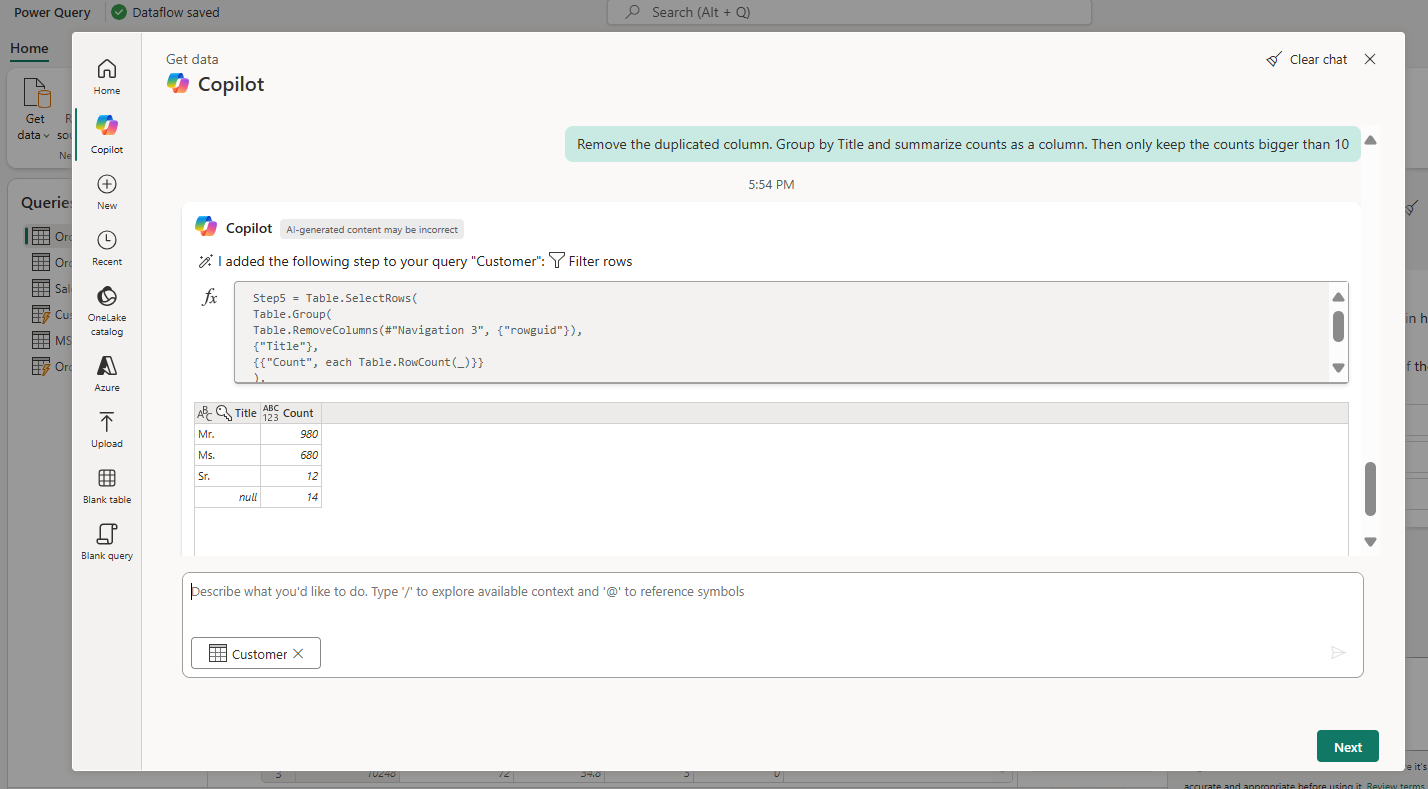Viewport: 1428px width, 789px height.
Task: Click Clear chat
Action: [x=1307, y=59]
